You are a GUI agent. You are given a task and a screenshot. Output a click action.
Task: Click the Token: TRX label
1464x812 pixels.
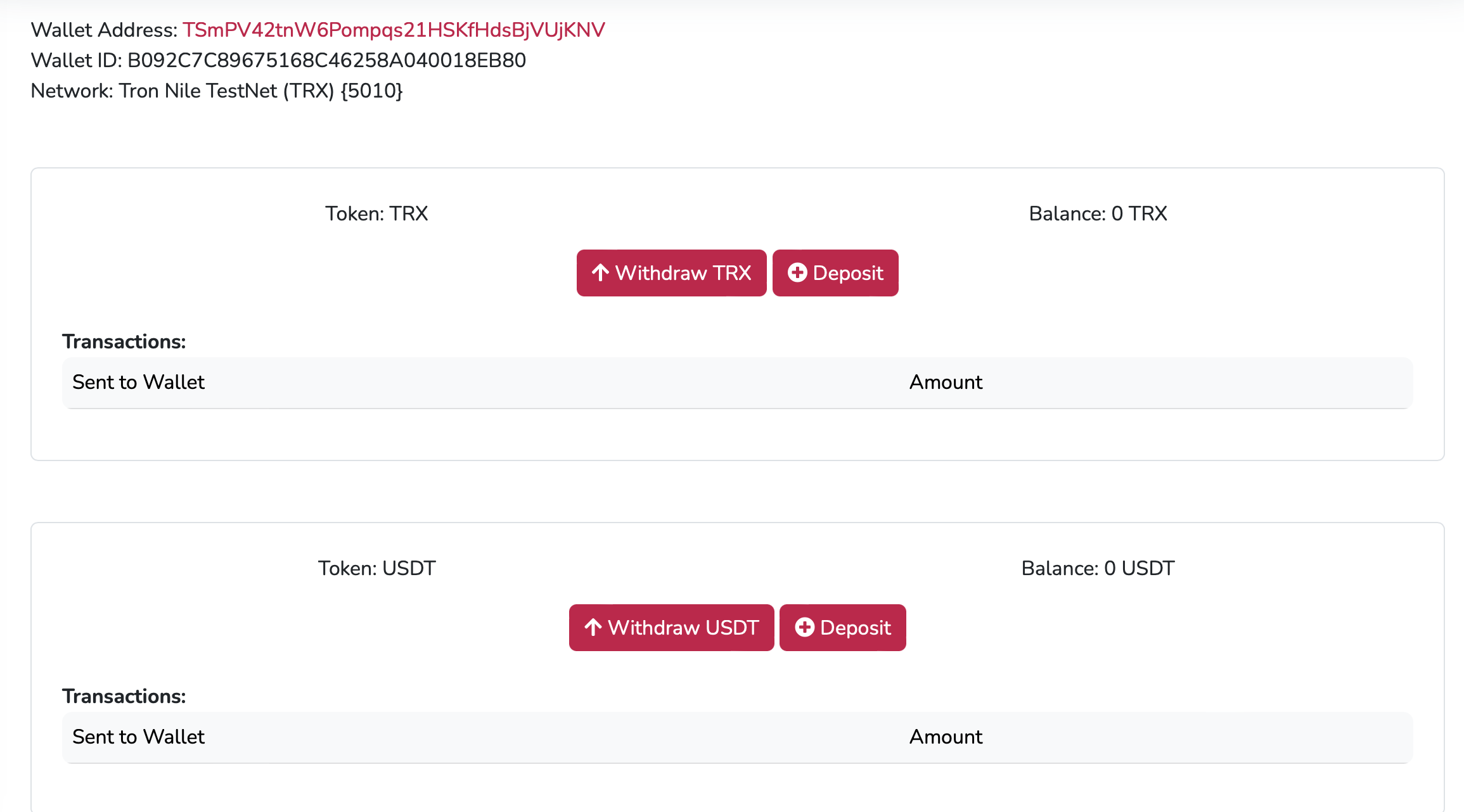point(376,213)
